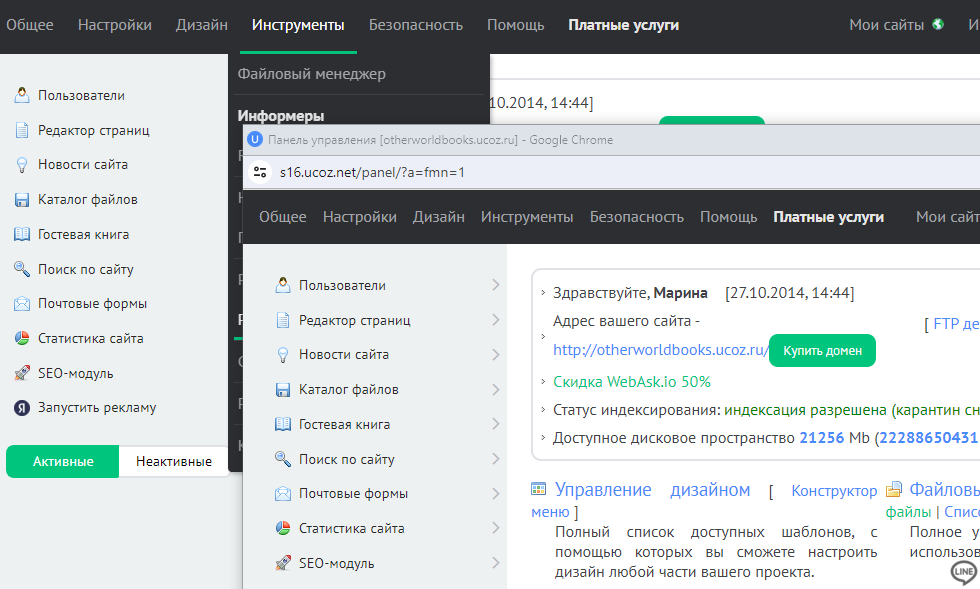
Task: Click the Статистика сайта pie chart icon in the Chrome window
Action: pyautogui.click(x=283, y=528)
